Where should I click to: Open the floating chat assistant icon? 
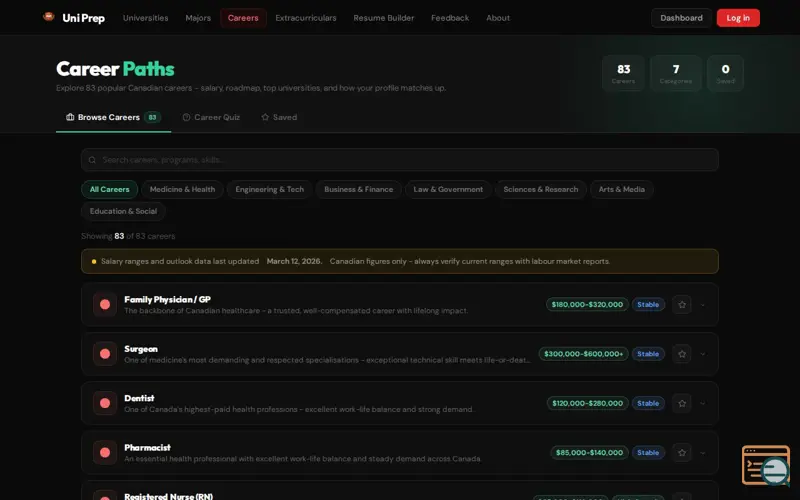tap(766, 465)
